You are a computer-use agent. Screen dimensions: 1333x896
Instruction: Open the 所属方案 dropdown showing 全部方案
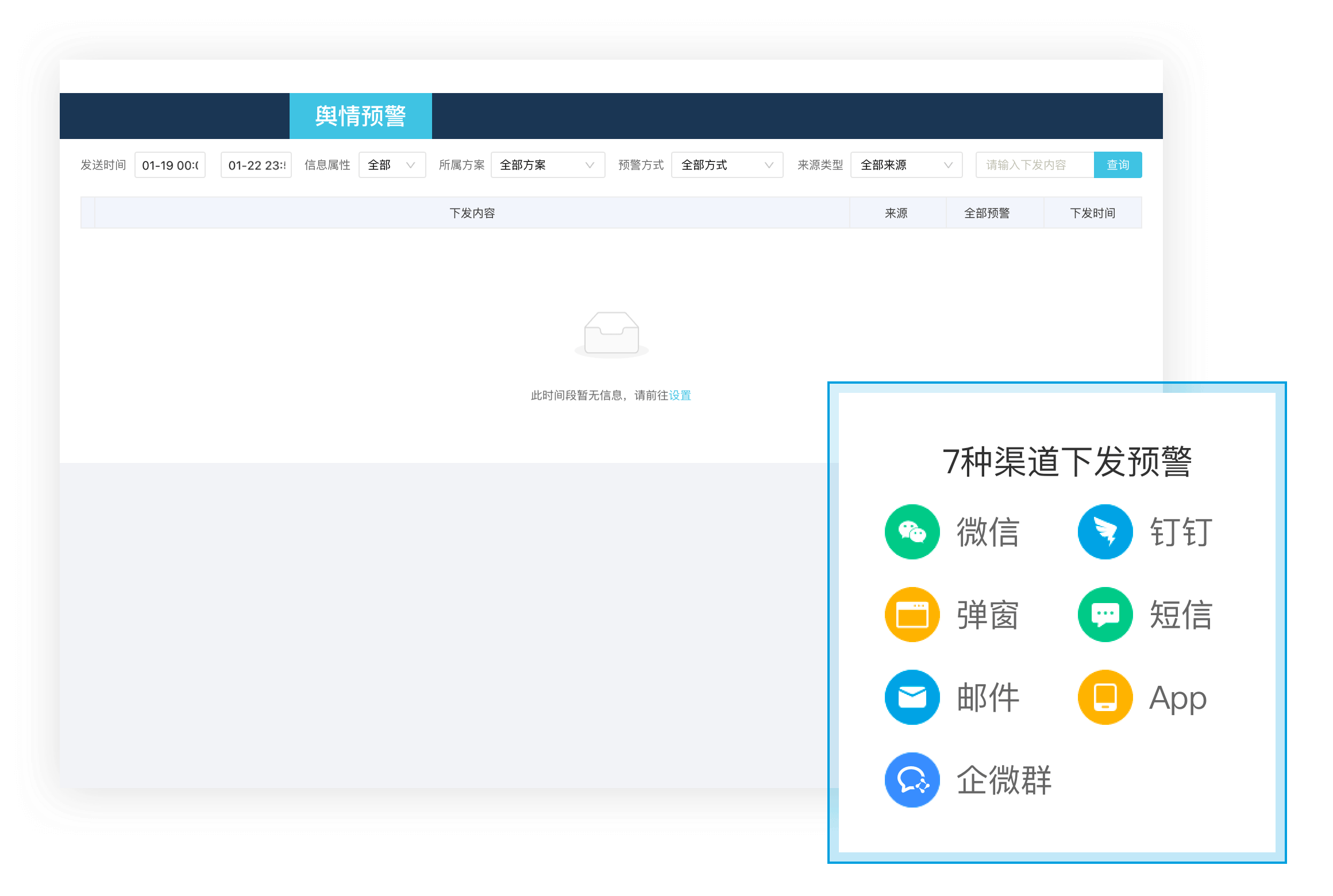[548, 165]
